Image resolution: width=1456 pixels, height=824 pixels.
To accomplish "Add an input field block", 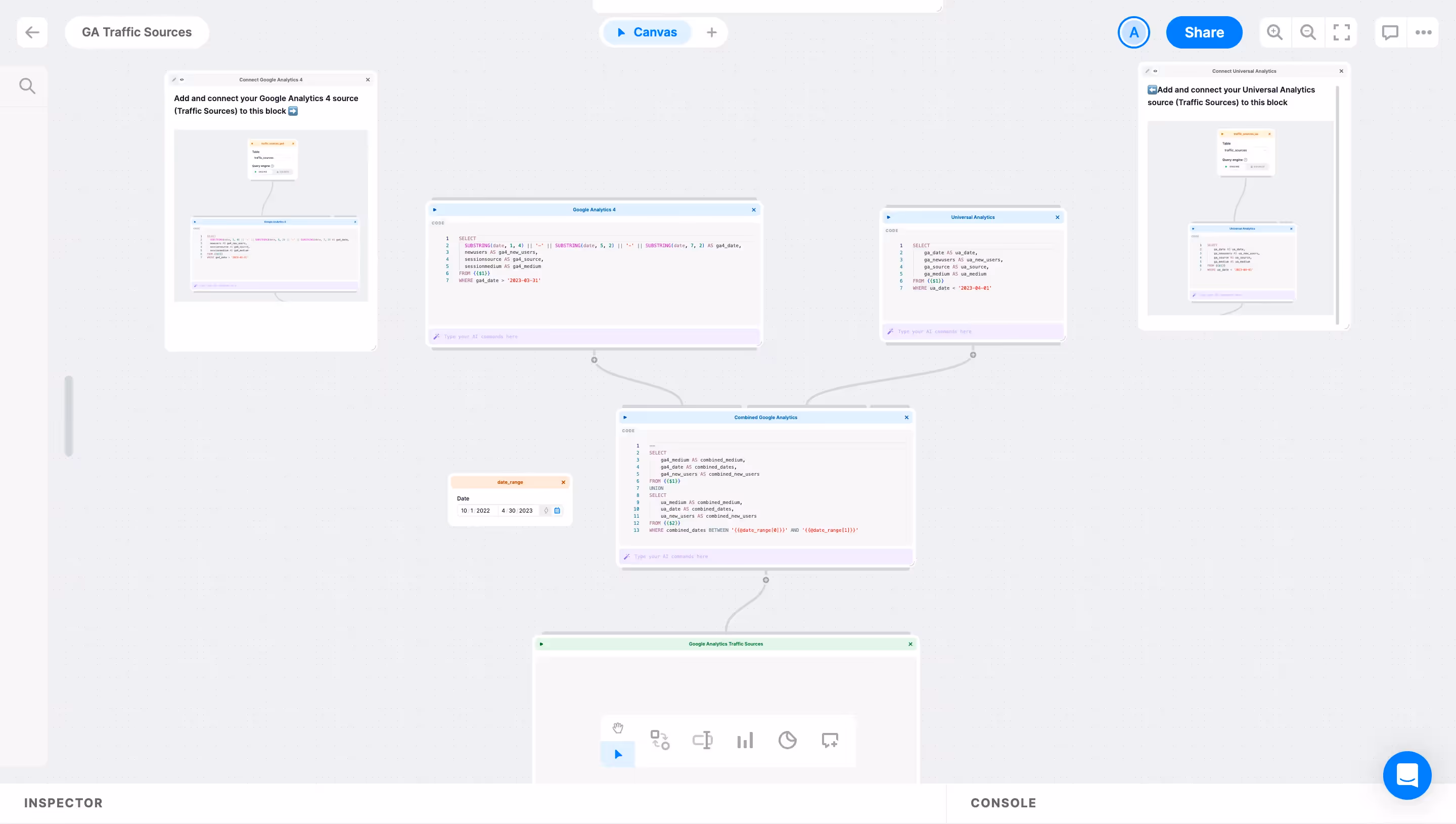I will (x=702, y=740).
